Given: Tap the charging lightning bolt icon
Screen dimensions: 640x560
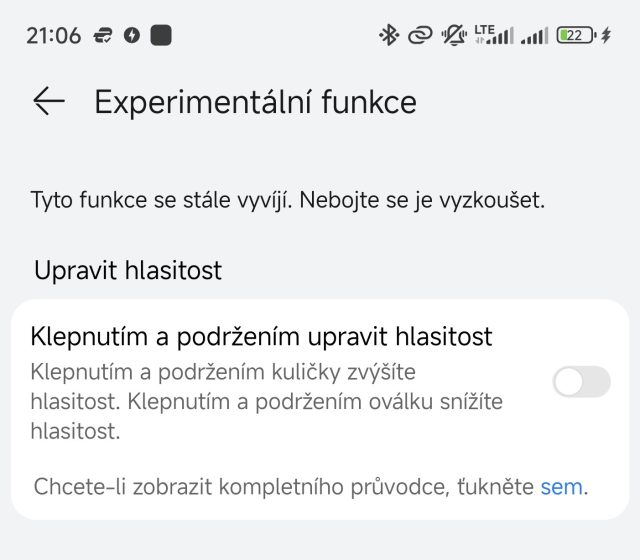Looking at the screenshot, I should point(606,36).
